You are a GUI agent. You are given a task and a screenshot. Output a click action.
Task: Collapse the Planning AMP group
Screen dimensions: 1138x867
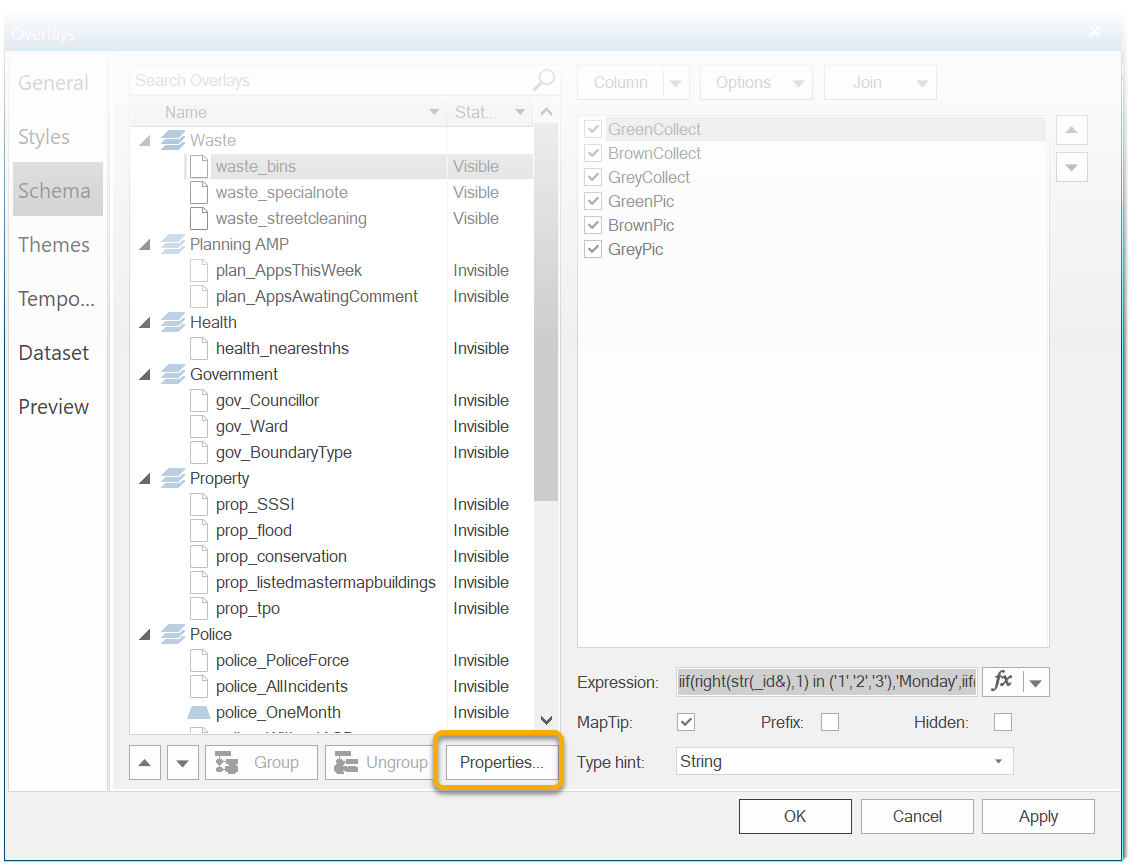(146, 245)
